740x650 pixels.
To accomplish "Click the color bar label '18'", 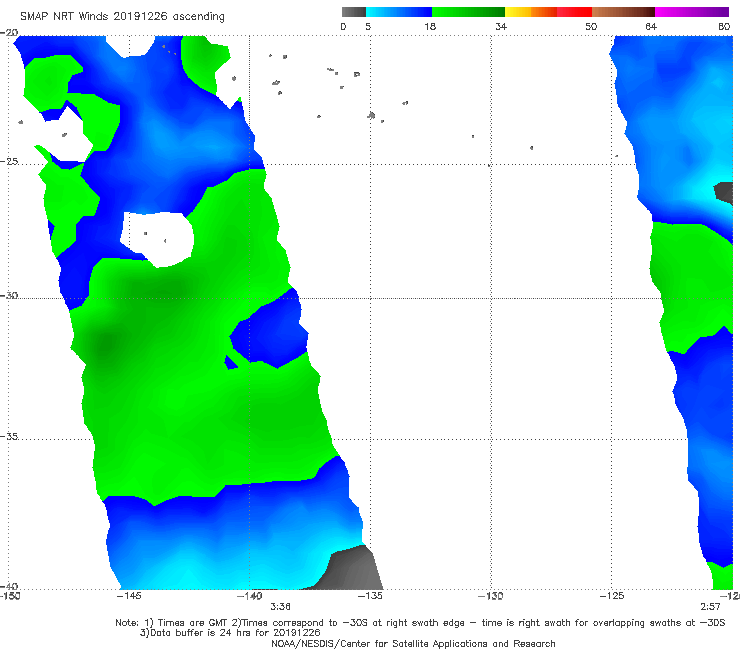I will pyautogui.click(x=430, y=26).
